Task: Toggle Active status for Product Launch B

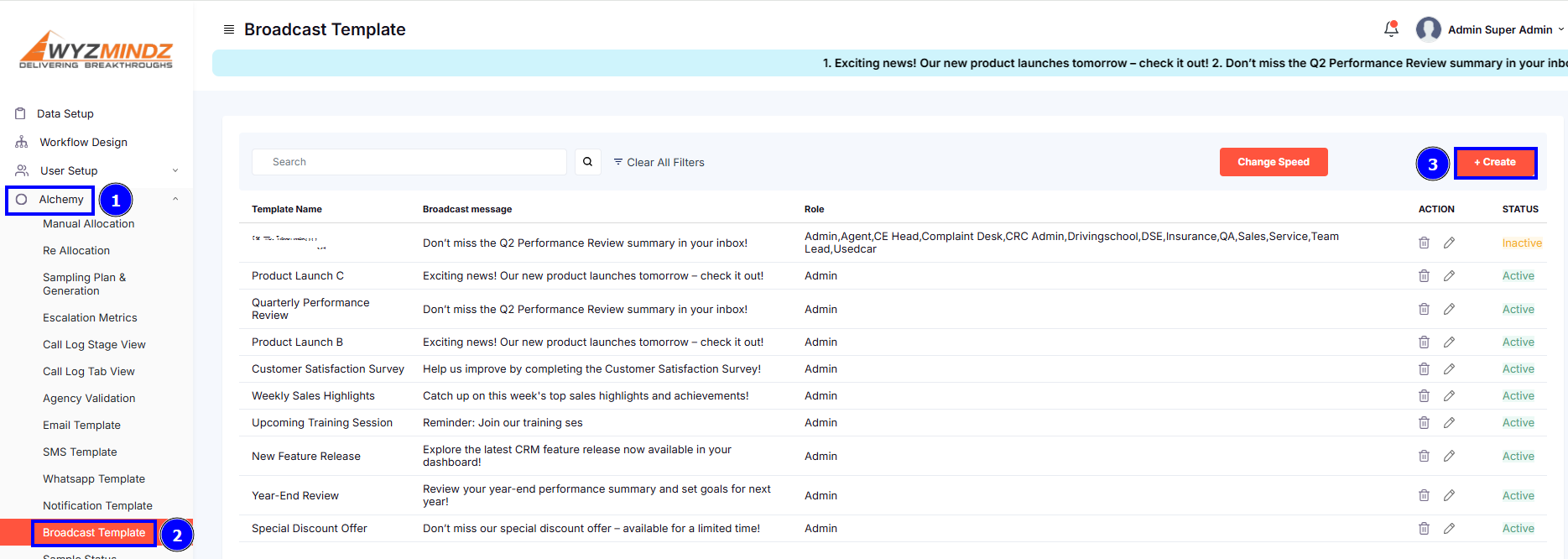Action: [x=1518, y=342]
